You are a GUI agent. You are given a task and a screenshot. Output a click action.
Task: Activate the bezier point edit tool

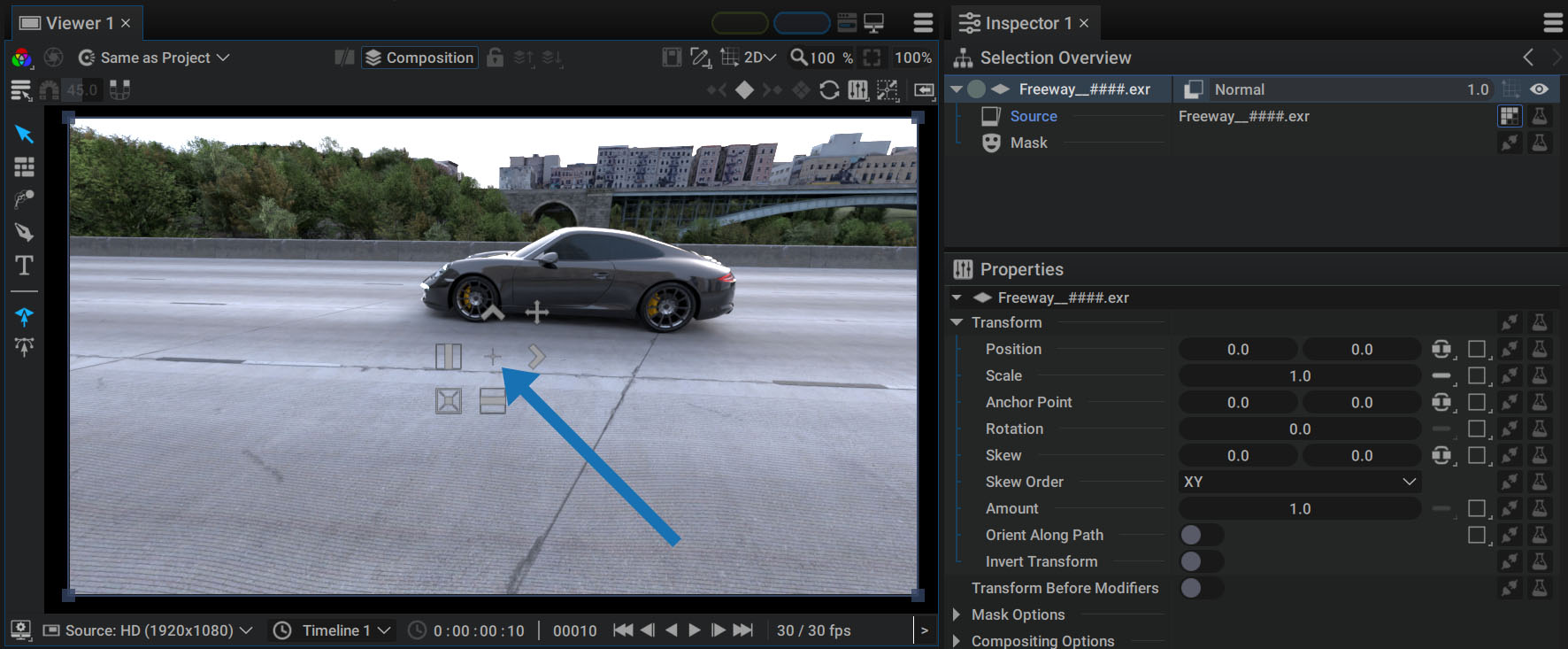click(24, 346)
